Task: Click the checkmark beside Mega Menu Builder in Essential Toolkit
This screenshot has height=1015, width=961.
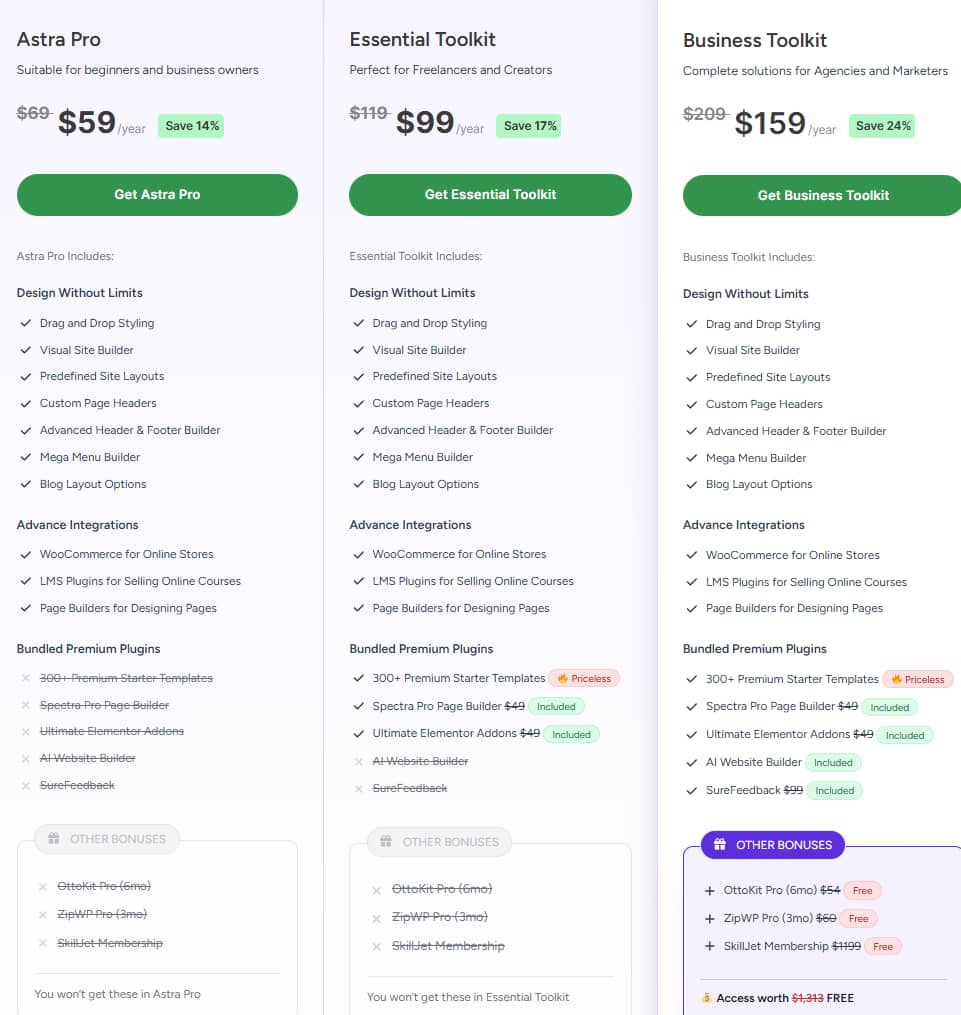Action: pos(357,457)
